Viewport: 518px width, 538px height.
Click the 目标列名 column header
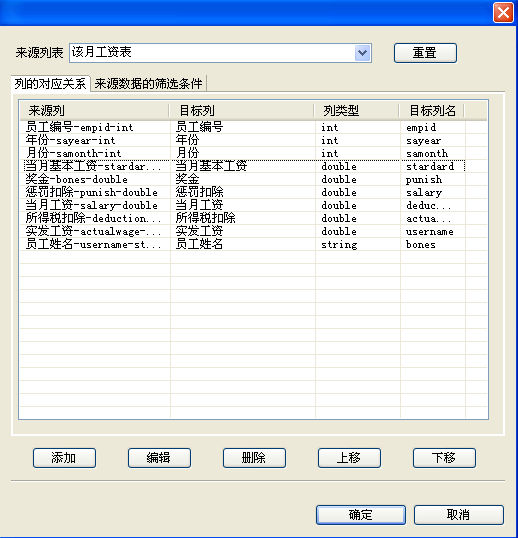coord(432,110)
